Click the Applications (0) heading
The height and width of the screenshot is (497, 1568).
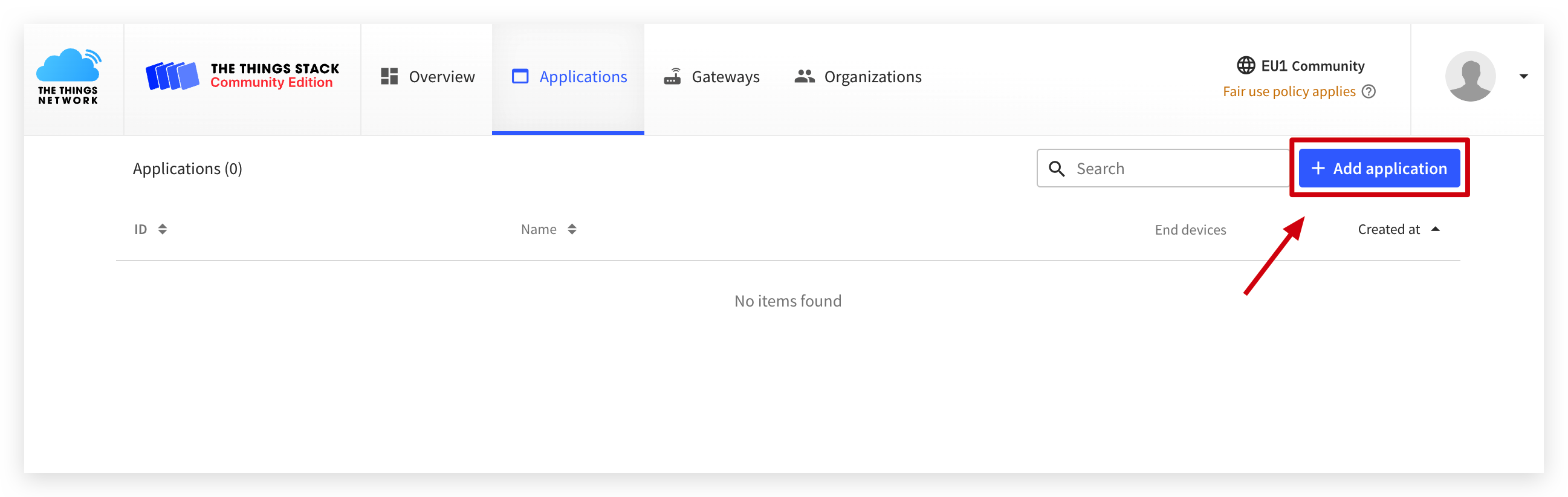click(x=187, y=169)
